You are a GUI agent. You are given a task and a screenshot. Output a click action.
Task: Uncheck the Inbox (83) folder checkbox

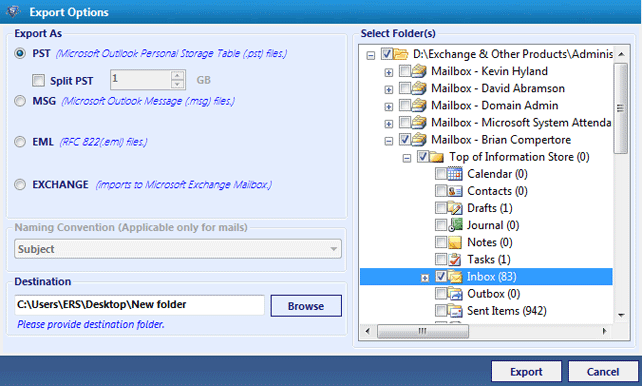[441, 277]
